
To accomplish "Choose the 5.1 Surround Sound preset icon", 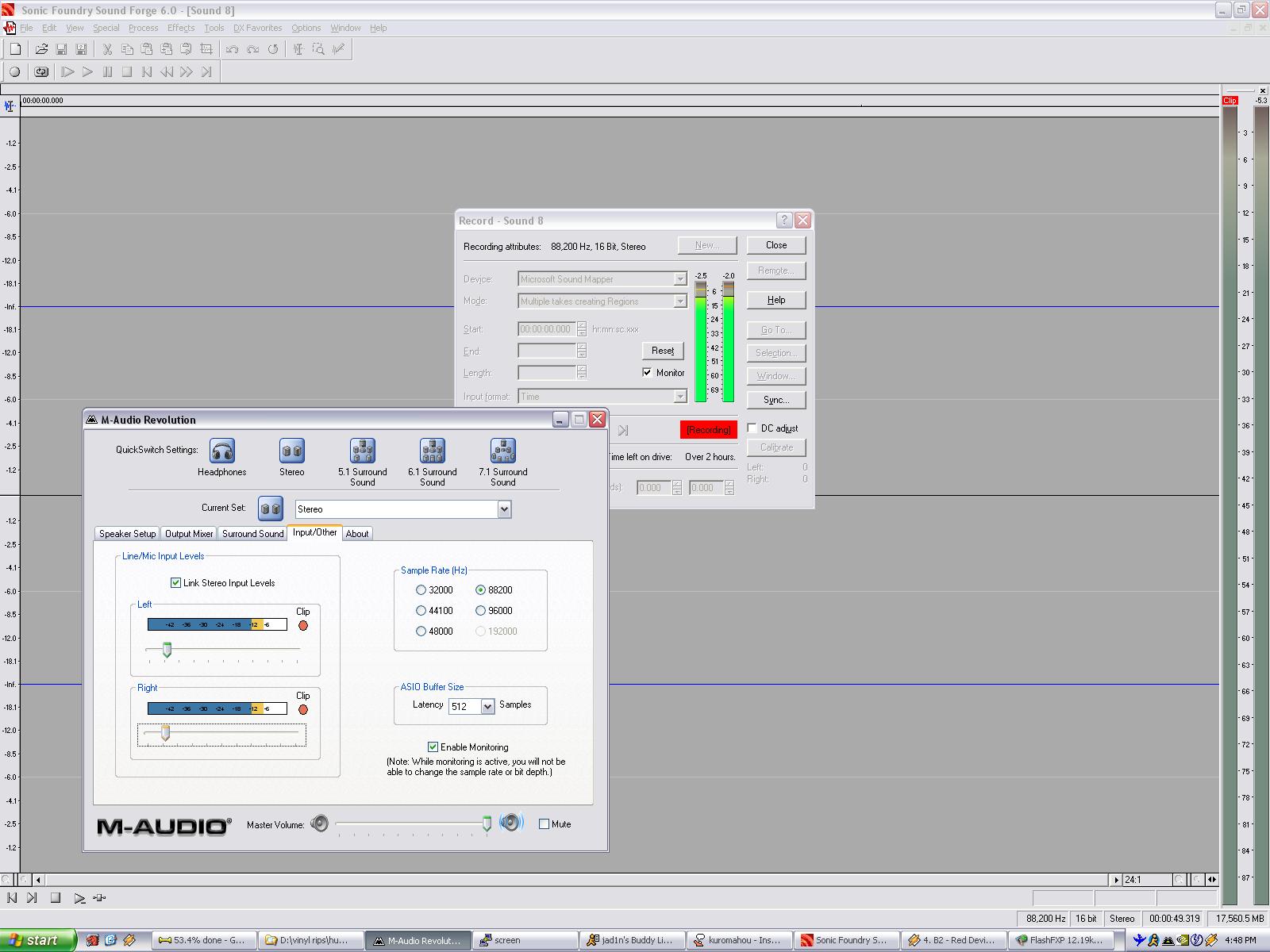I will click(363, 451).
